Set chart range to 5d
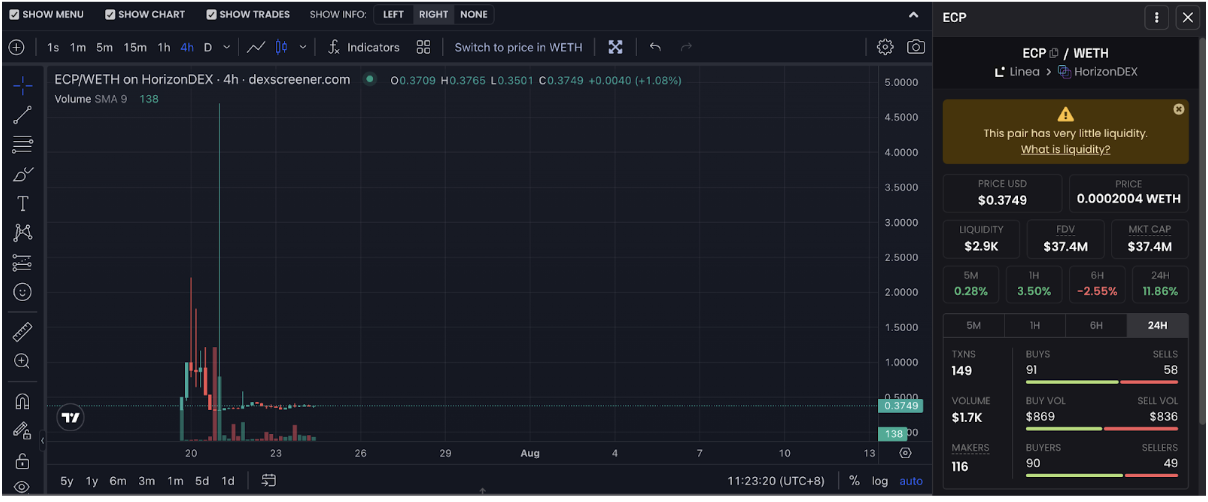The image size is (1208, 502). tap(202, 481)
